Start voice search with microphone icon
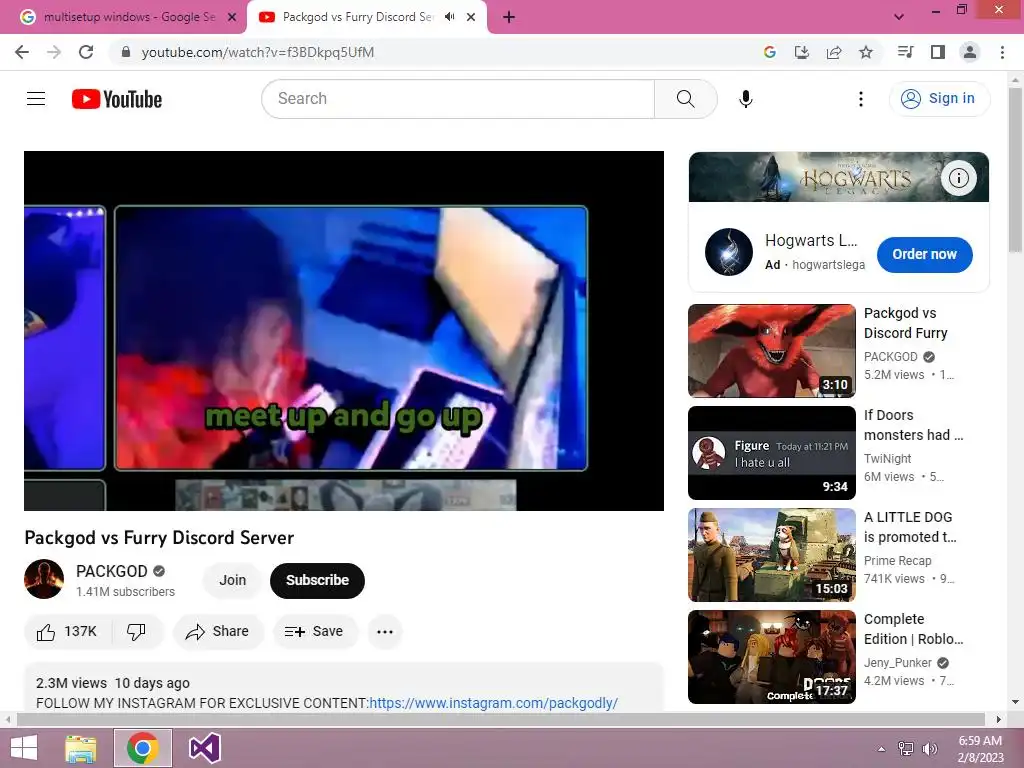Viewport: 1024px width, 768px height. point(745,99)
